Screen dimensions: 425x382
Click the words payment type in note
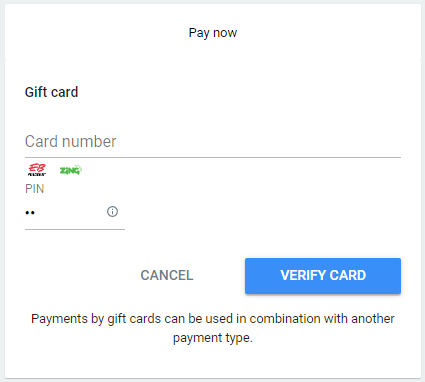tap(212, 338)
